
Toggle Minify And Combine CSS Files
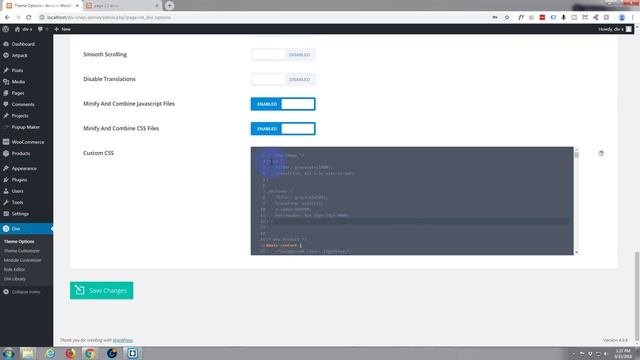coord(283,129)
